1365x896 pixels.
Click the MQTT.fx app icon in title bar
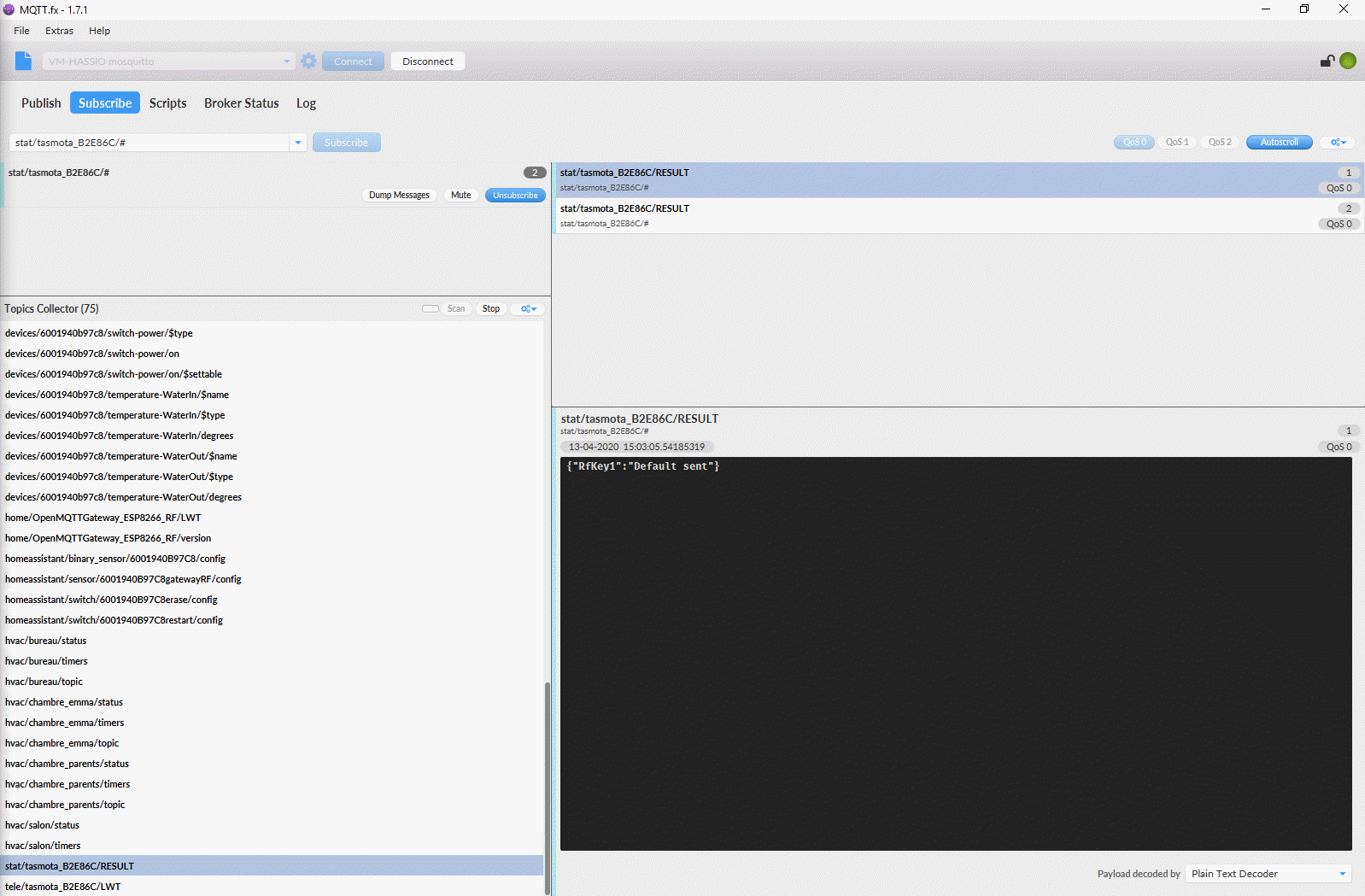pos(9,9)
